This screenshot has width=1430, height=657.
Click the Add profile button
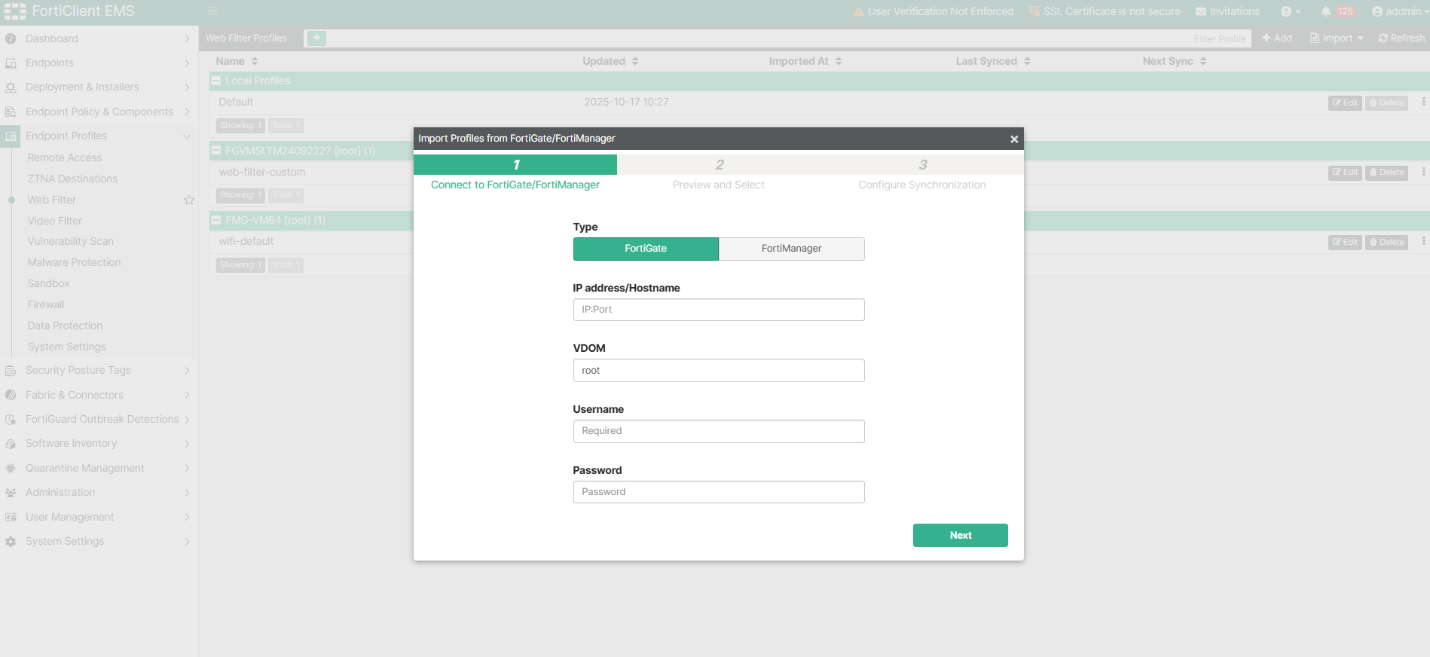coord(1277,38)
